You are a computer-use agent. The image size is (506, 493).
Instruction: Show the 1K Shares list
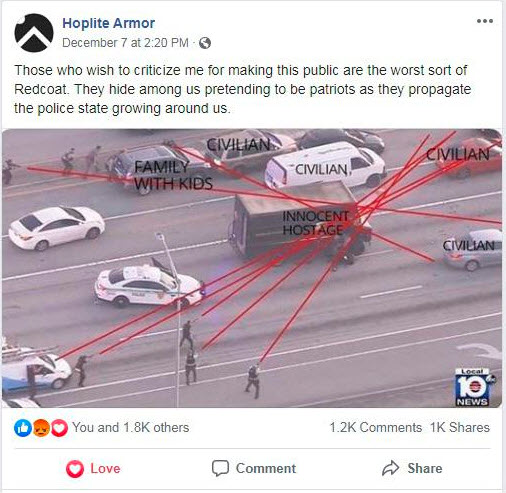pos(460,427)
